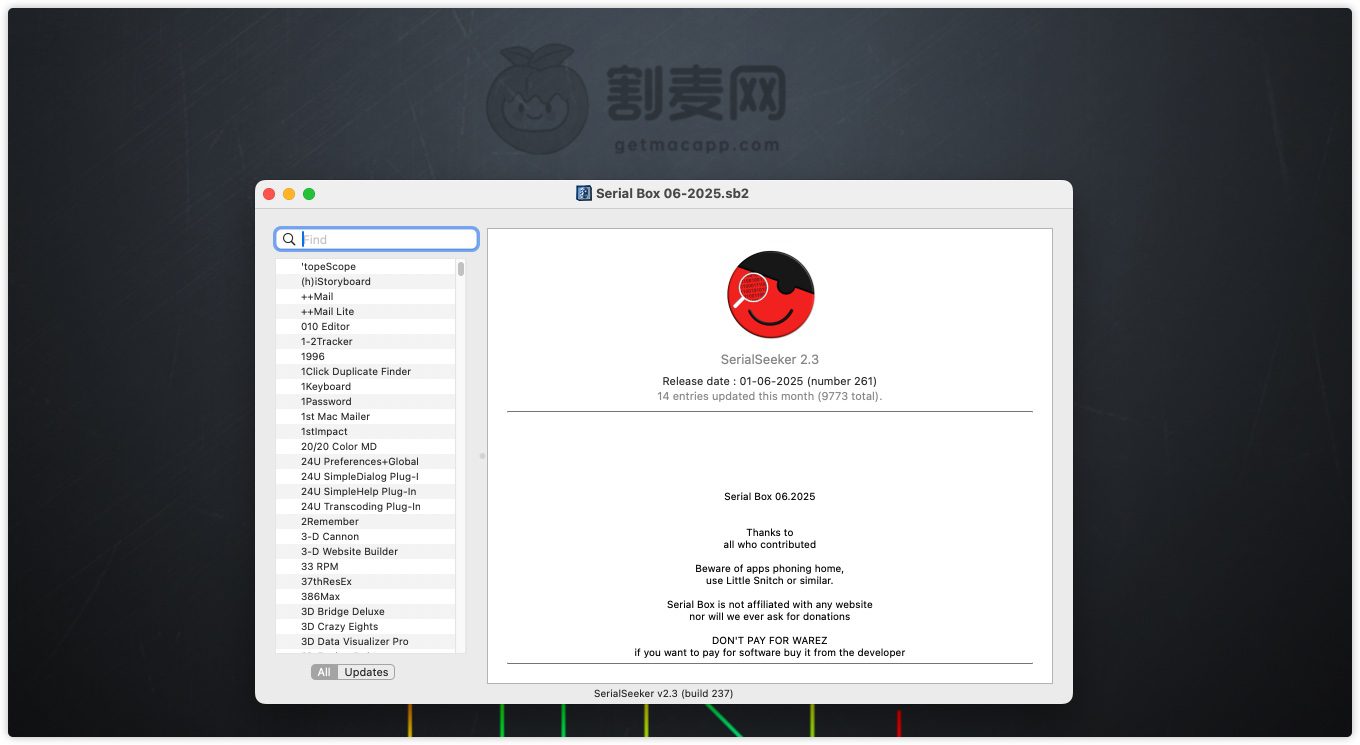Focus the Find search field
Viewport: 1360px width, 745px height.
[386, 239]
